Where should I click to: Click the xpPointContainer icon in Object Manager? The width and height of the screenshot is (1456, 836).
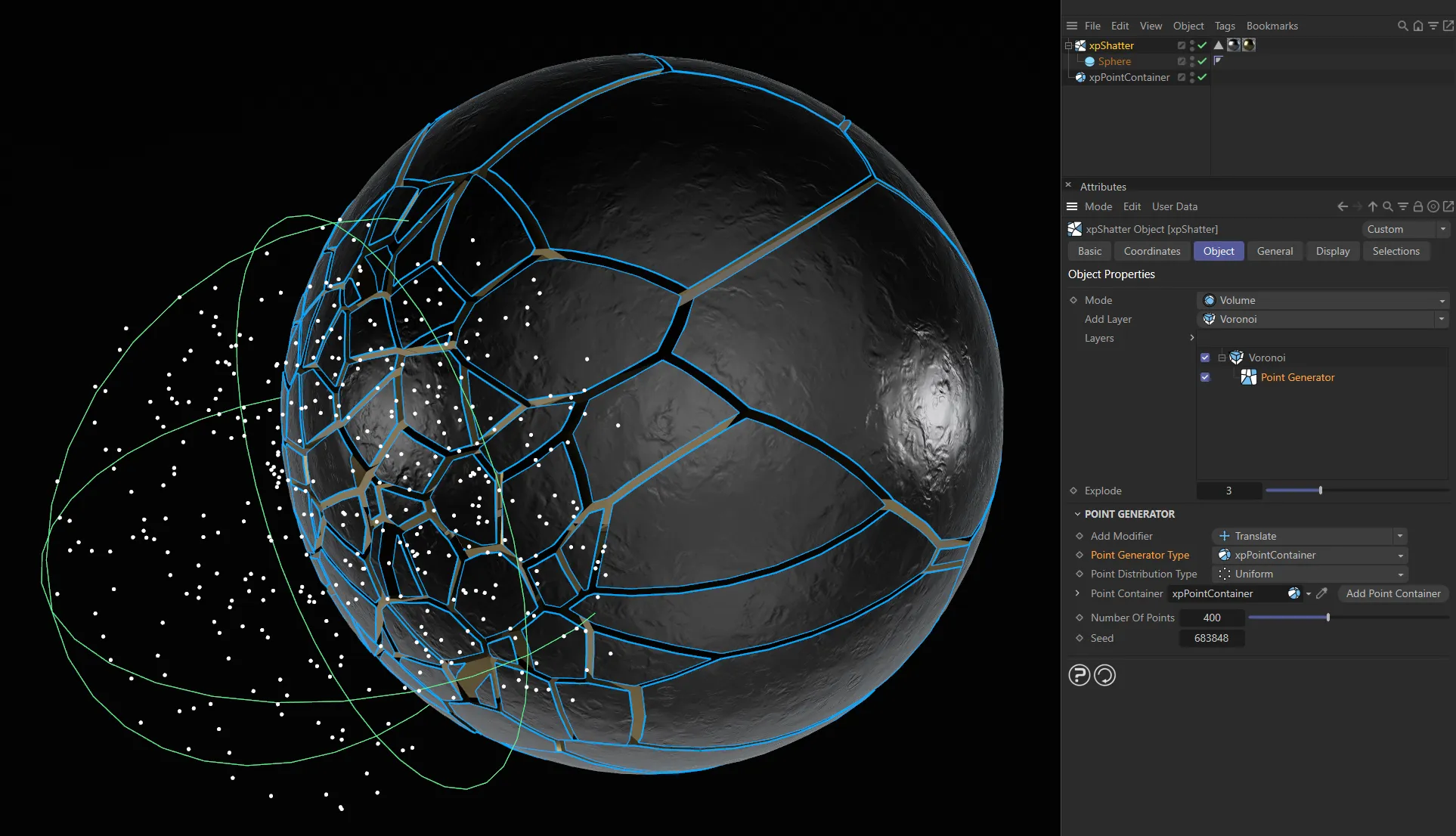[x=1080, y=77]
